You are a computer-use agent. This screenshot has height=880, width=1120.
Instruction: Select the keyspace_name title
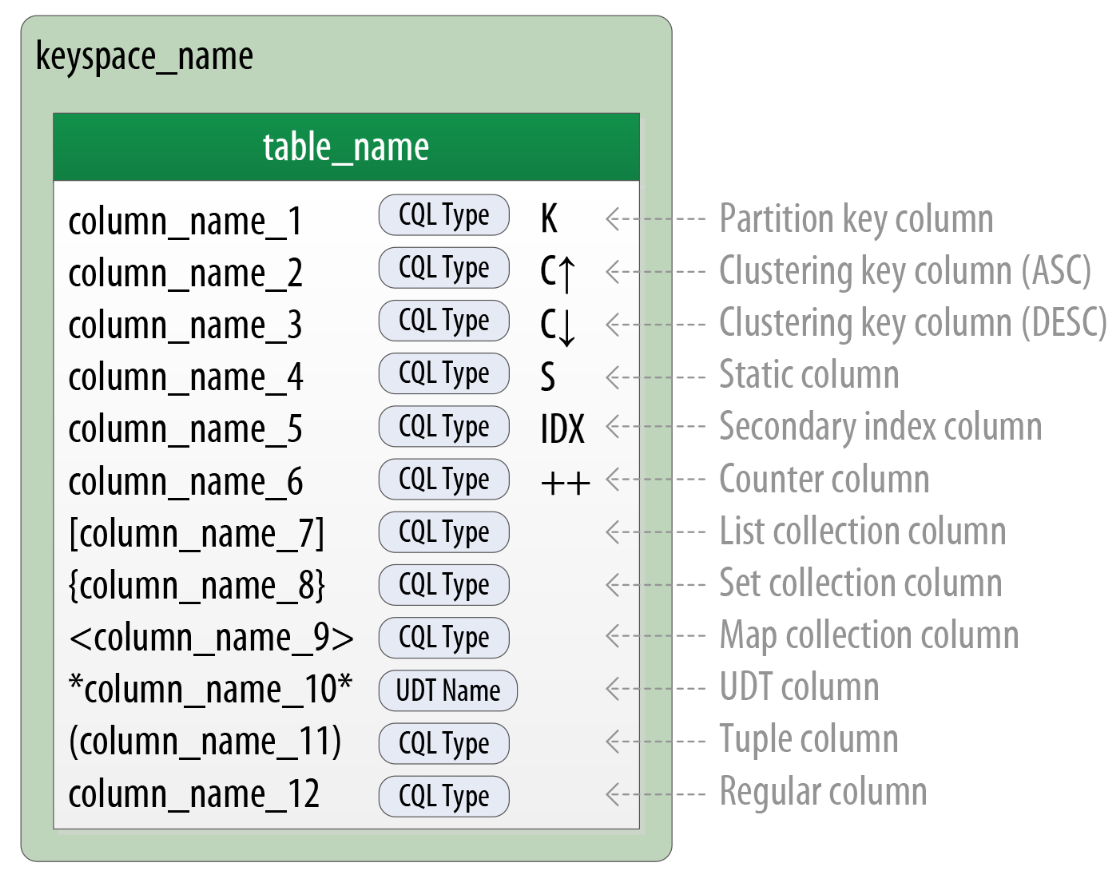(144, 56)
